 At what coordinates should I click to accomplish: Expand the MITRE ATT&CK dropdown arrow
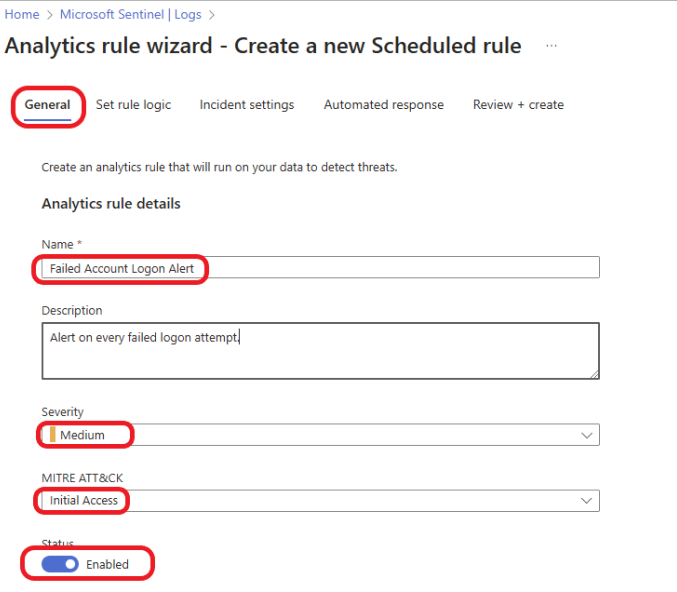(x=586, y=501)
